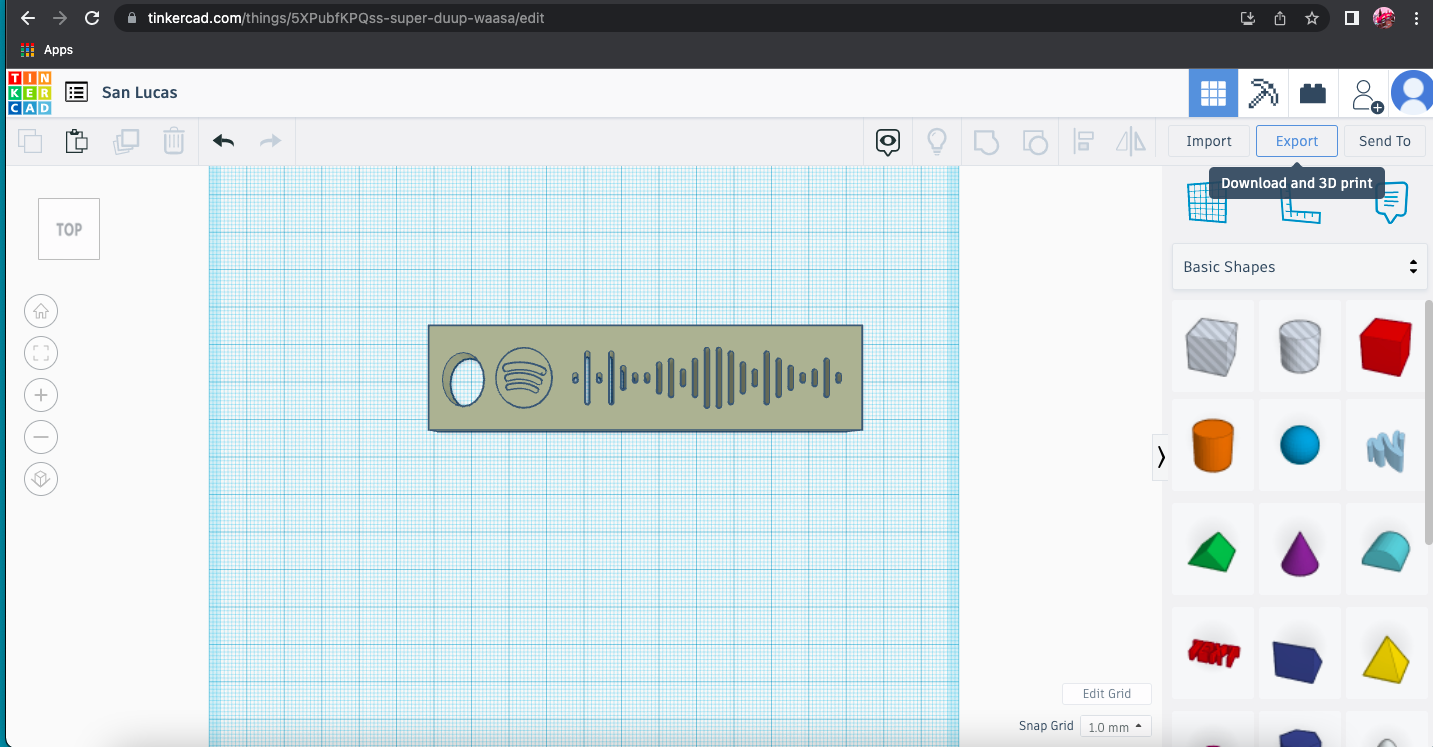Click the browser Forward arrow
1433x747 pixels.
tap(60, 18)
